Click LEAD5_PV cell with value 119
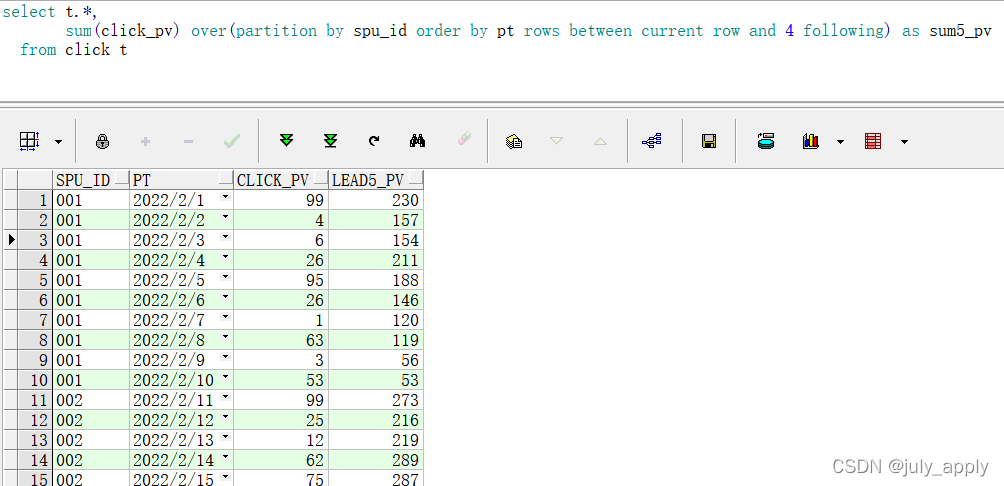 click(376, 340)
